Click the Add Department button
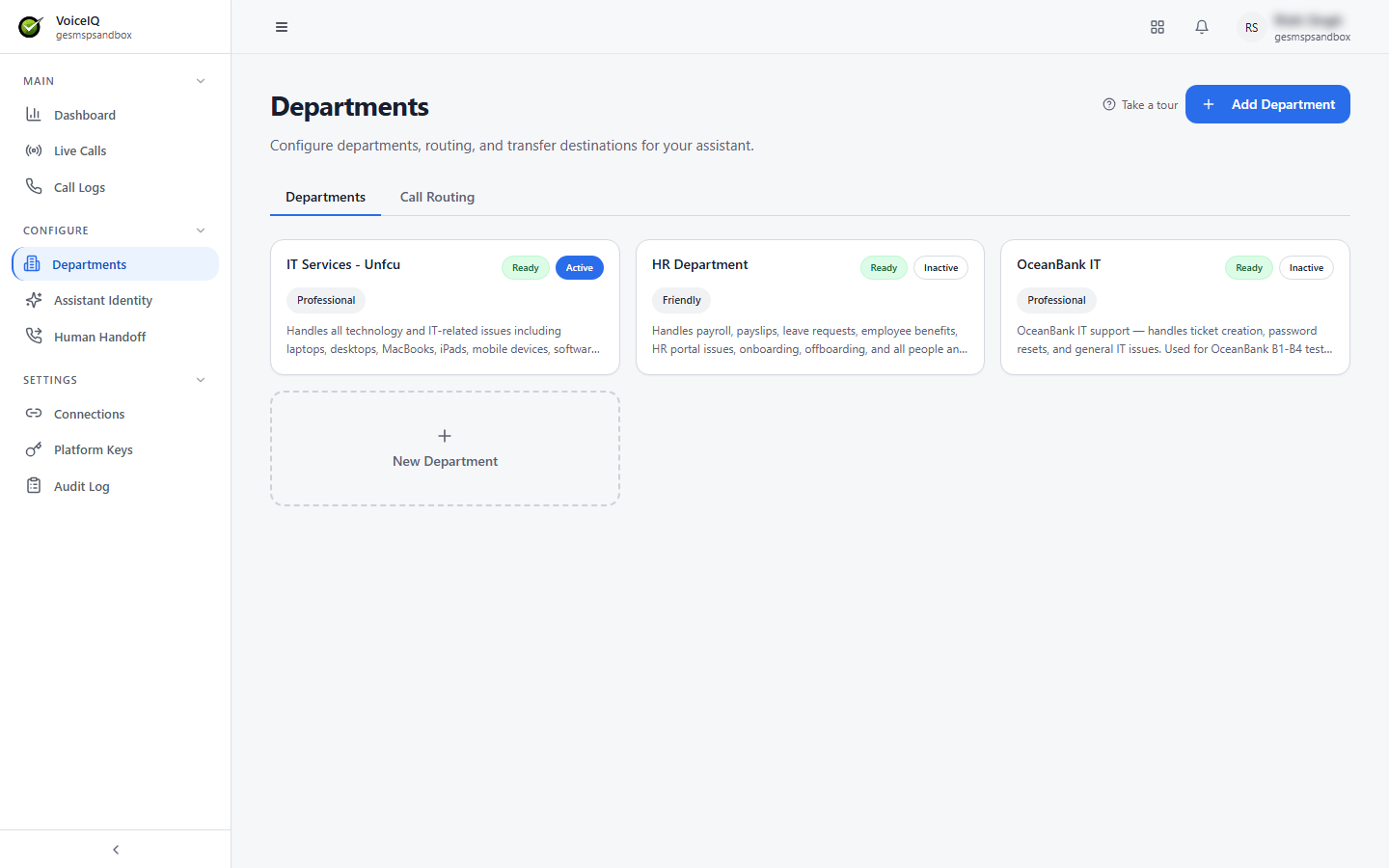Viewport: 1389px width, 868px height. point(1267,104)
